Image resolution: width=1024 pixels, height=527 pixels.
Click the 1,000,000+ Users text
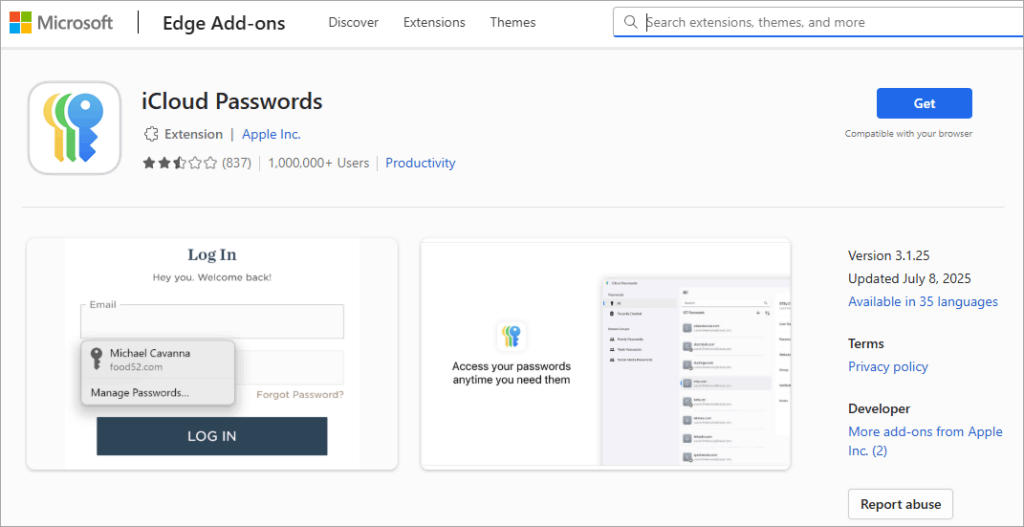tap(318, 163)
